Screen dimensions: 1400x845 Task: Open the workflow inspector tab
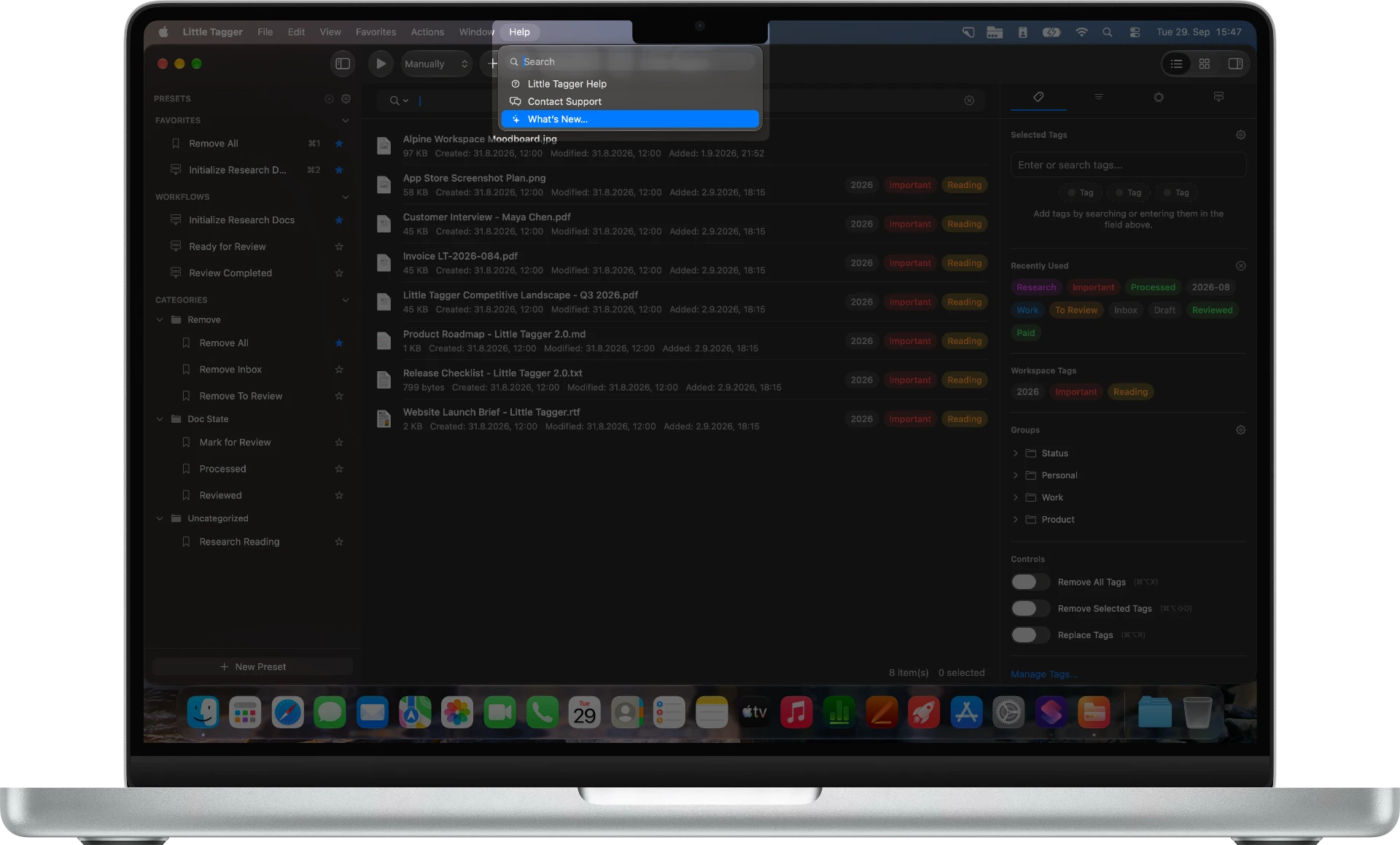(x=1218, y=96)
